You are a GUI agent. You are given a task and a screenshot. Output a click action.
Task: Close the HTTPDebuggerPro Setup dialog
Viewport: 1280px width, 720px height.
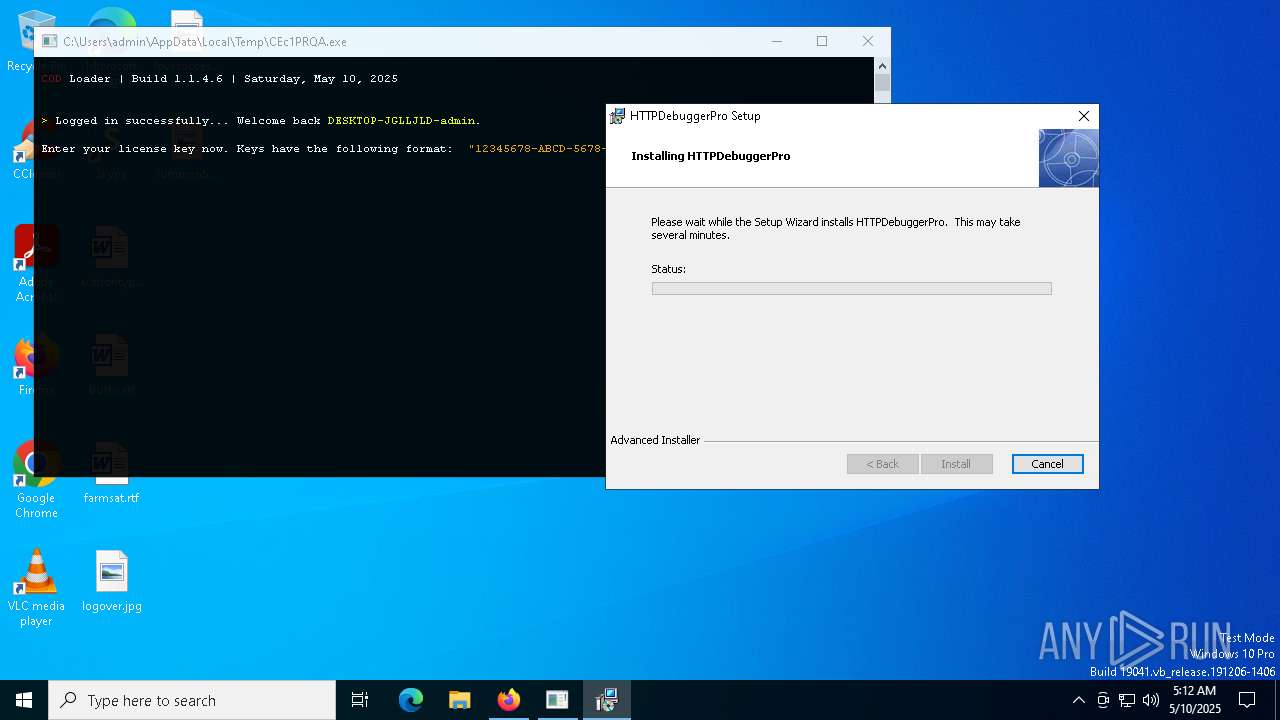click(1083, 116)
